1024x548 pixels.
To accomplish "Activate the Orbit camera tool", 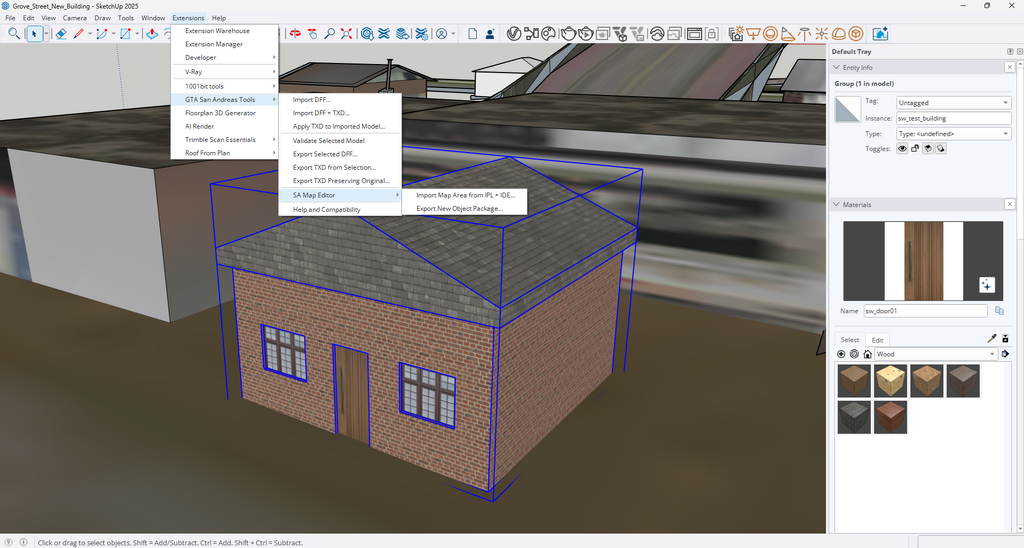I will [x=295, y=33].
